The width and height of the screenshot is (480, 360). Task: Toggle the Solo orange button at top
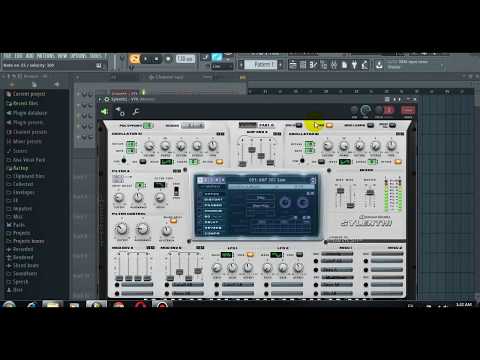click(x=329, y=125)
